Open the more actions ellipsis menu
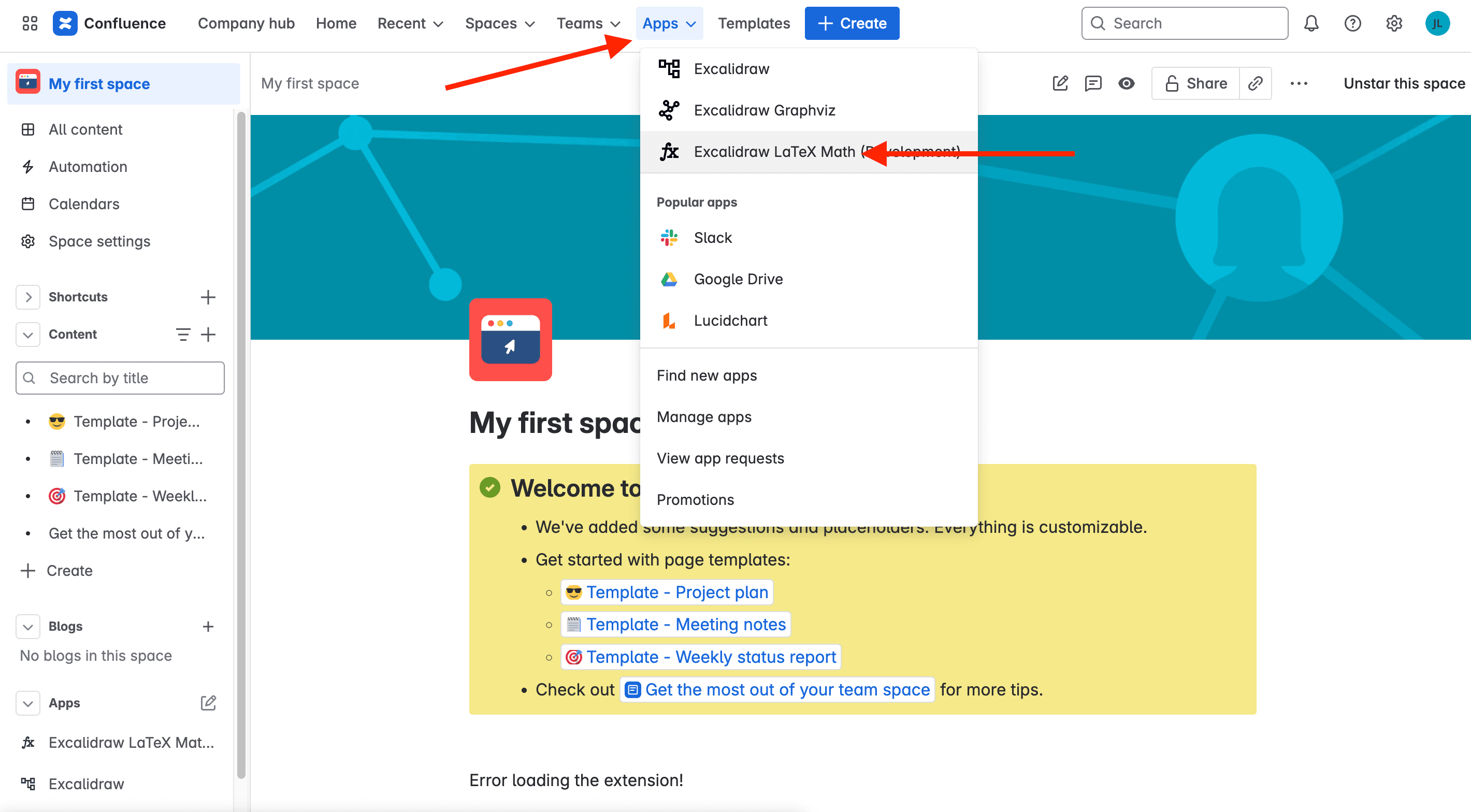Viewport: 1471px width, 812px height. click(1299, 83)
